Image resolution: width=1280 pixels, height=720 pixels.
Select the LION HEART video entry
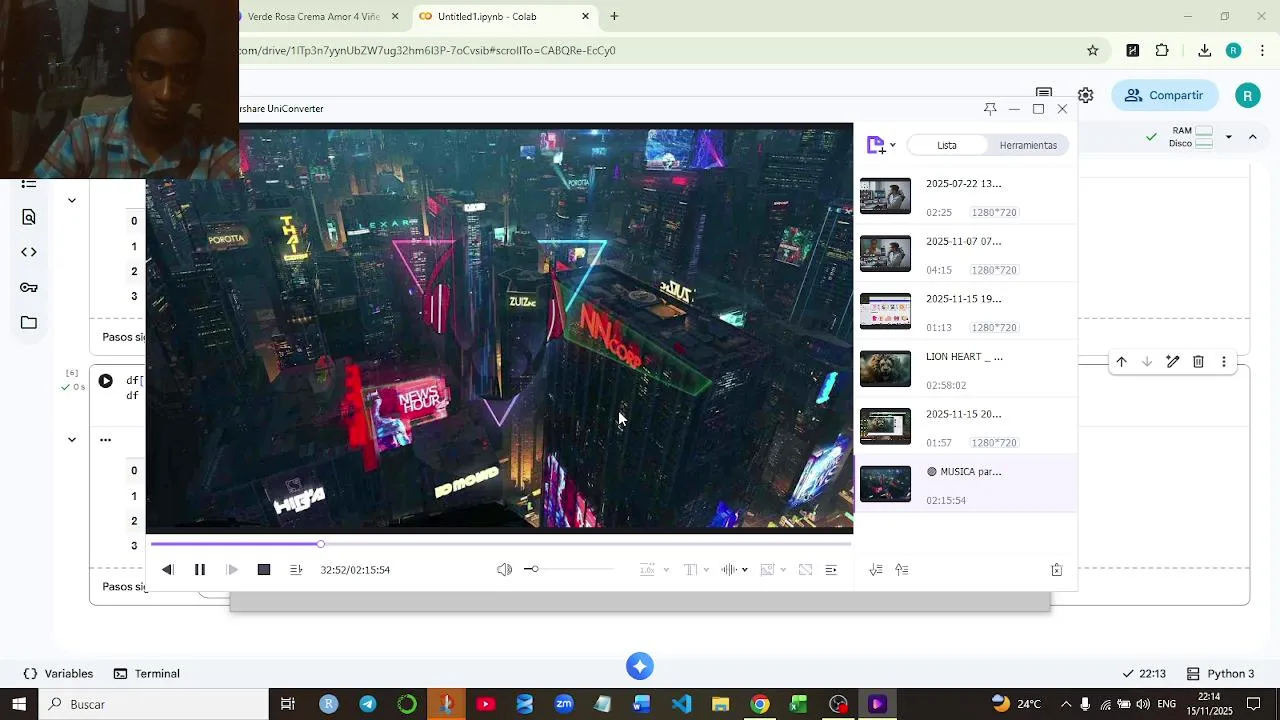click(965, 370)
